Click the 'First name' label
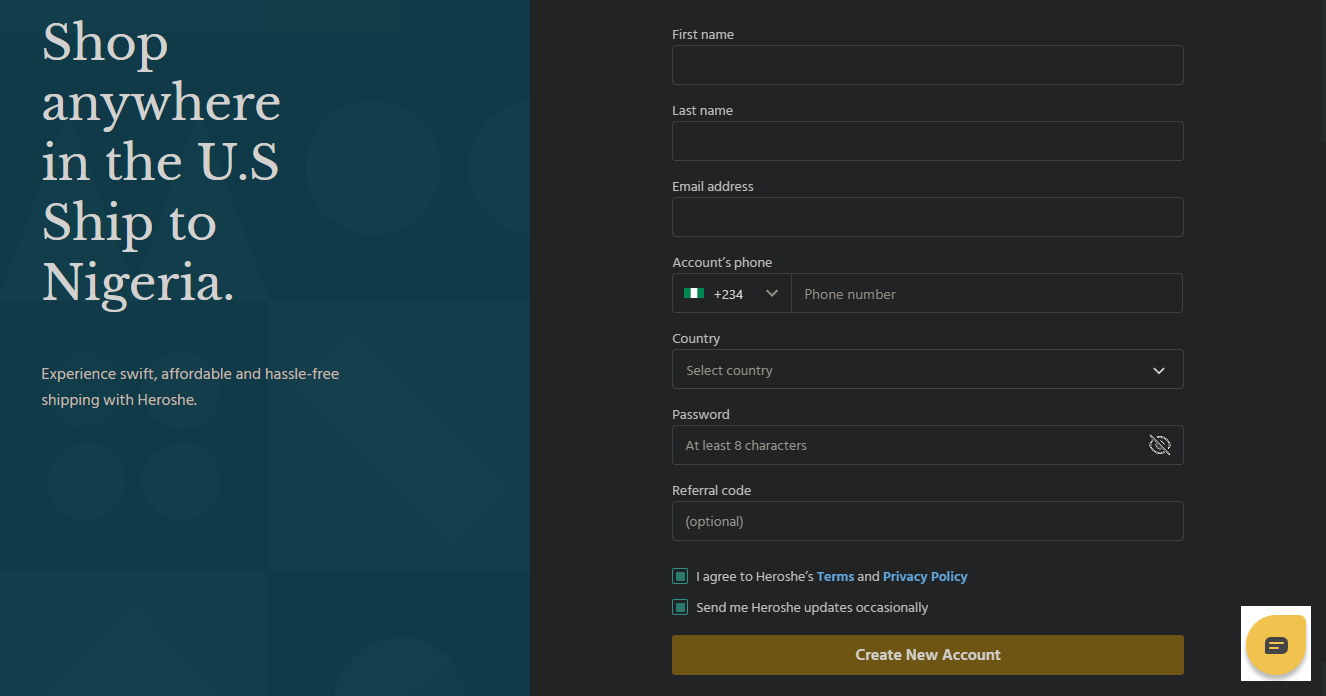Image resolution: width=1326 pixels, height=696 pixels. click(x=703, y=34)
